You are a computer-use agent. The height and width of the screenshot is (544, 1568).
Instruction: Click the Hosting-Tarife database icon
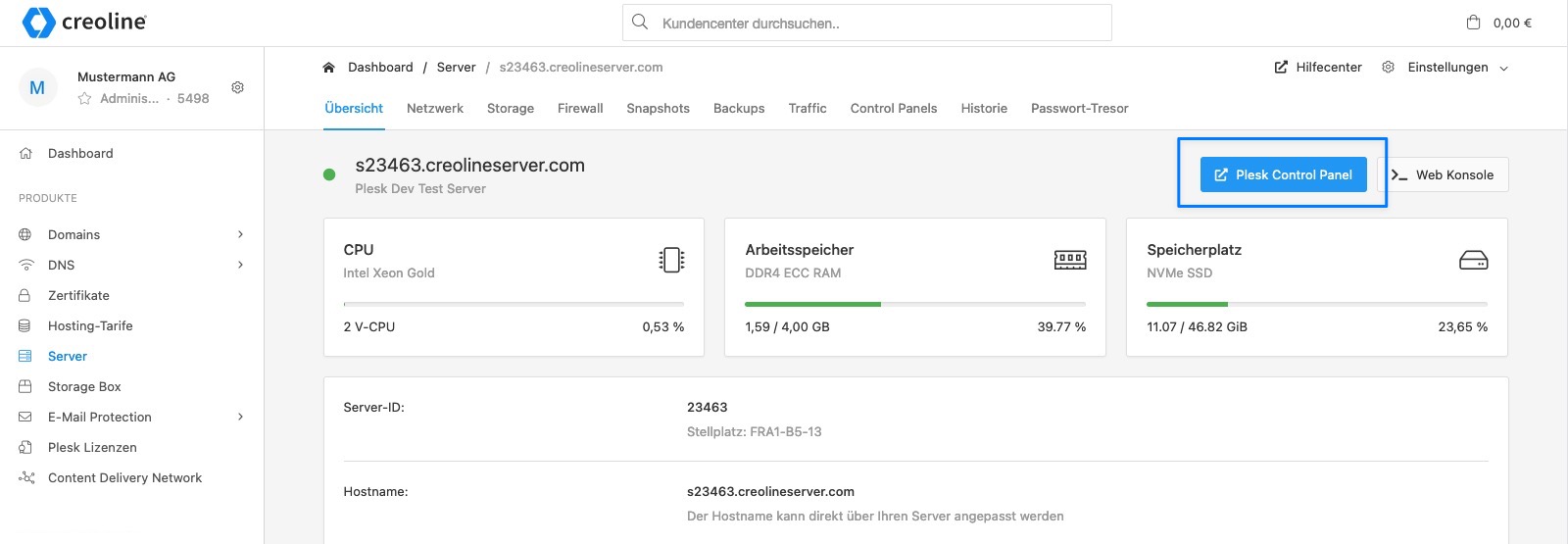click(x=25, y=325)
